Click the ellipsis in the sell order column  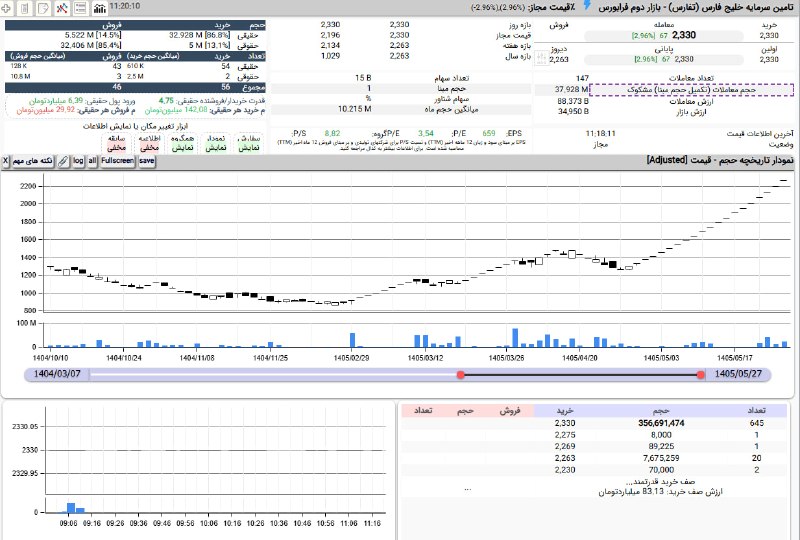tap(467, 490)
